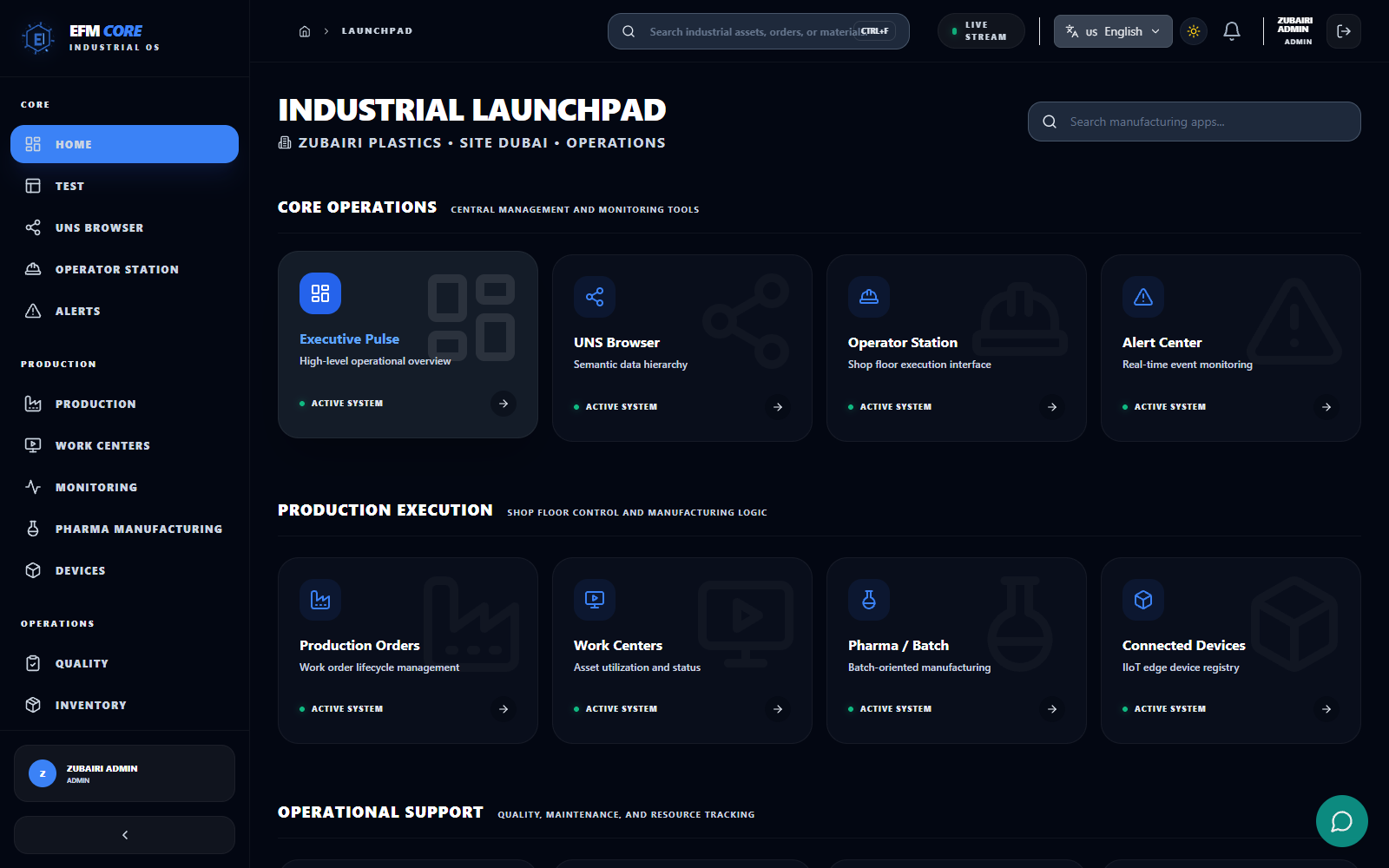This screenshot has height=868, width=1389.
Task: Open the chat support bubble
Action: (x=1341, y=821)
